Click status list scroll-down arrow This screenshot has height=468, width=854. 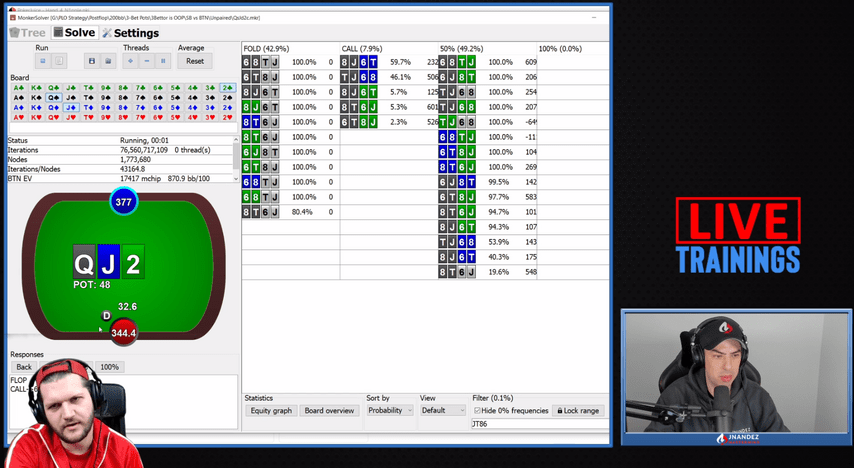tap(236, 178)
